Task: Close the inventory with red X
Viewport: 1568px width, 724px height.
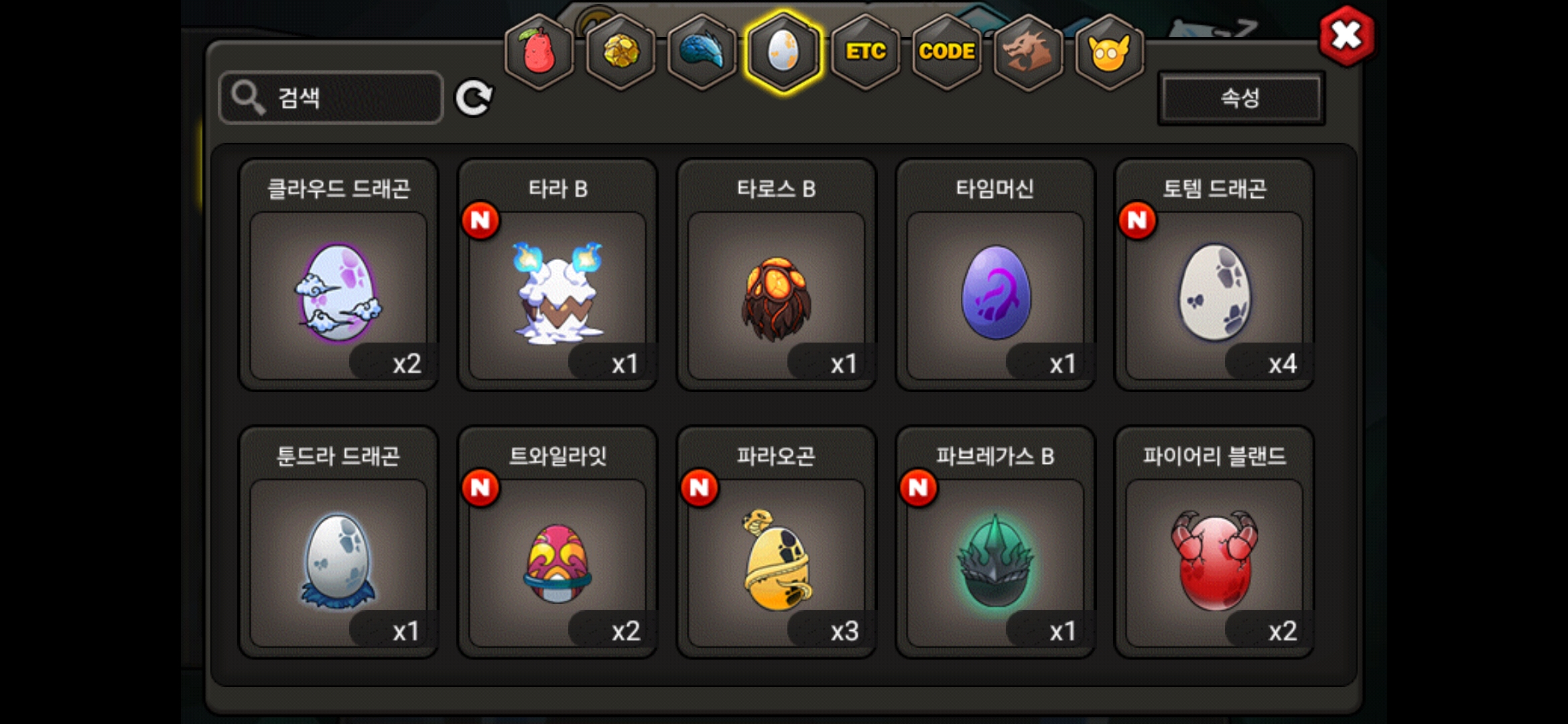Action: click(x=1346, y=36)
